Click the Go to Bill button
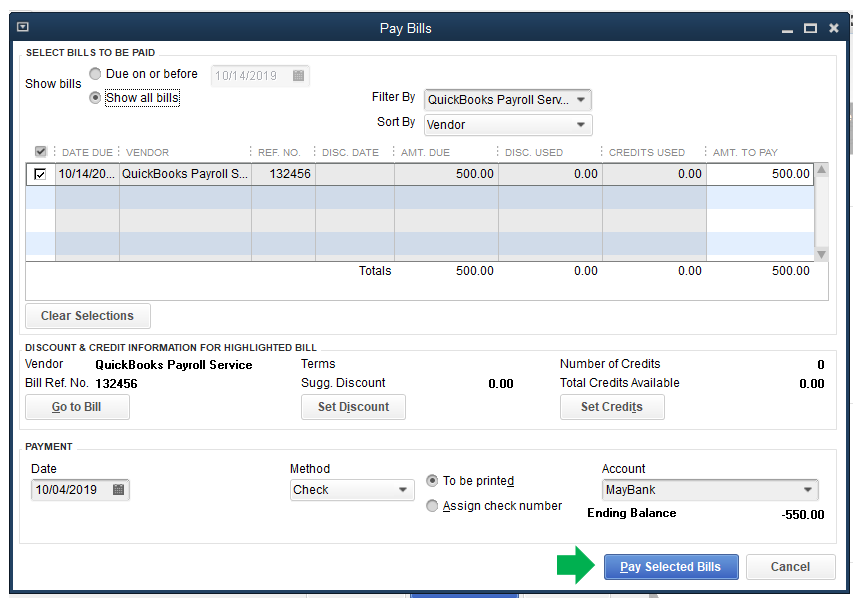The height and width of the screenshot is (605, 866). tap(77, 407)
